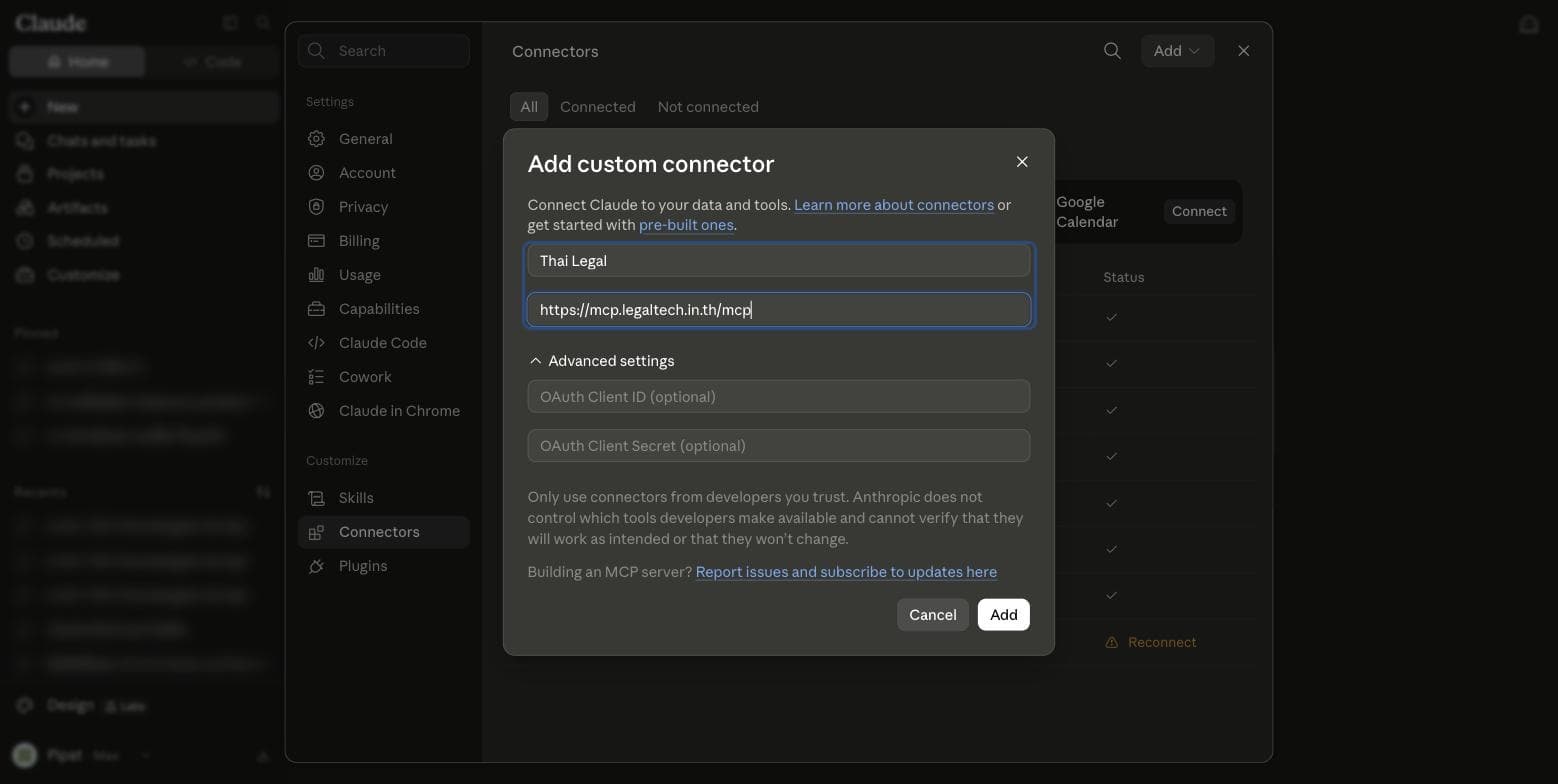1558x784 pixels.
Task: Open Artifacts in Claude sidebar
Action: click(144, 208)
